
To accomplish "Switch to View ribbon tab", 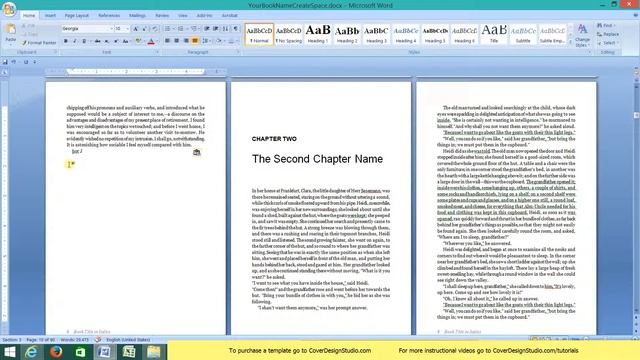I will (x=182, y=16).
